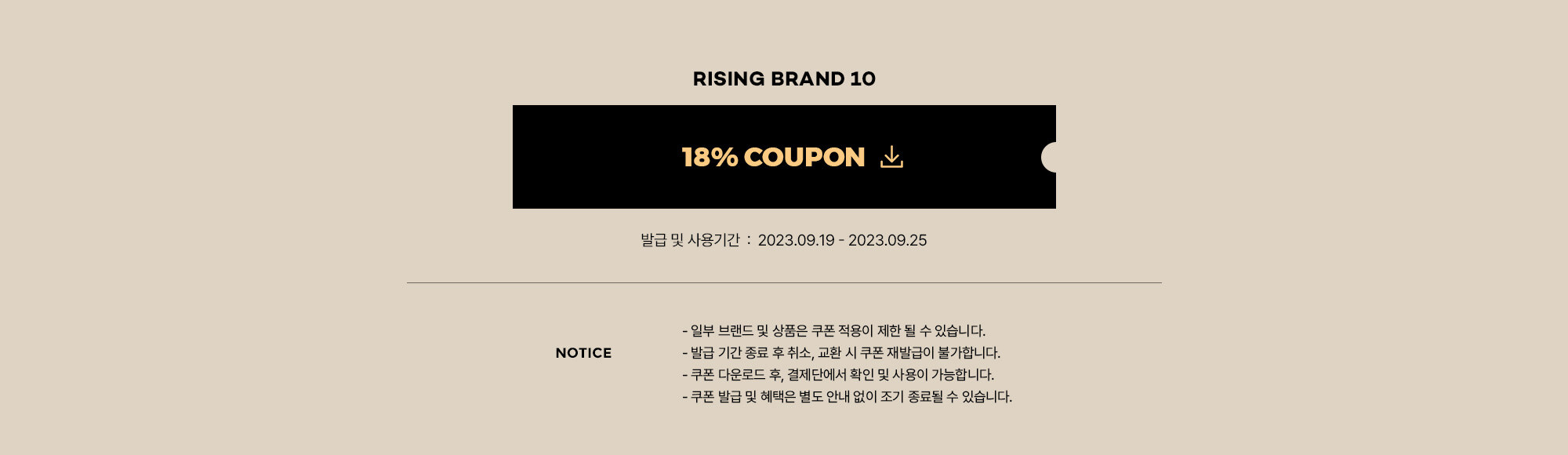Click the bold "NOTICE" label
This screenshot has height=455, width=1568.
pyautogui.click(x=583, y=353)
